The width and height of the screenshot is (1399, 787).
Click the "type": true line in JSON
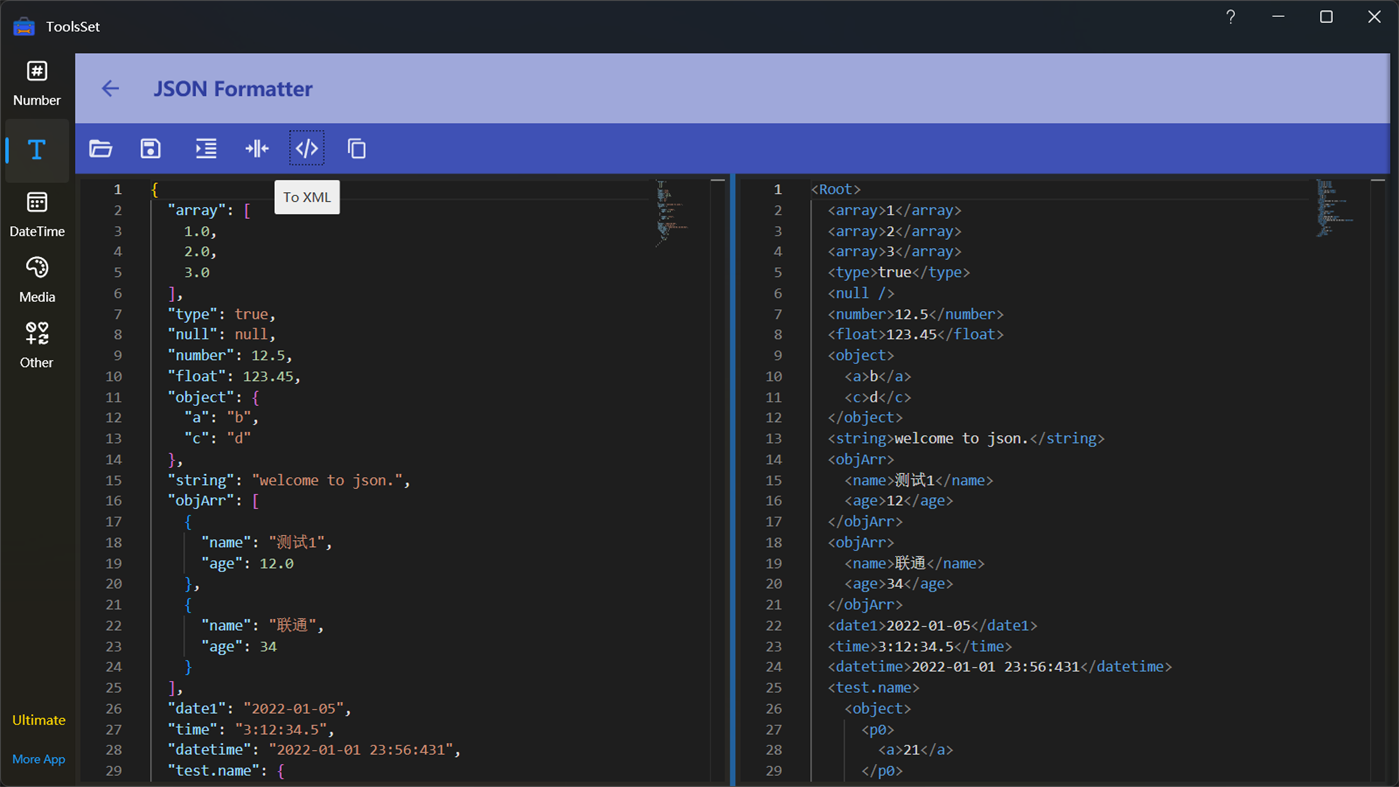(x=221, y=314)
